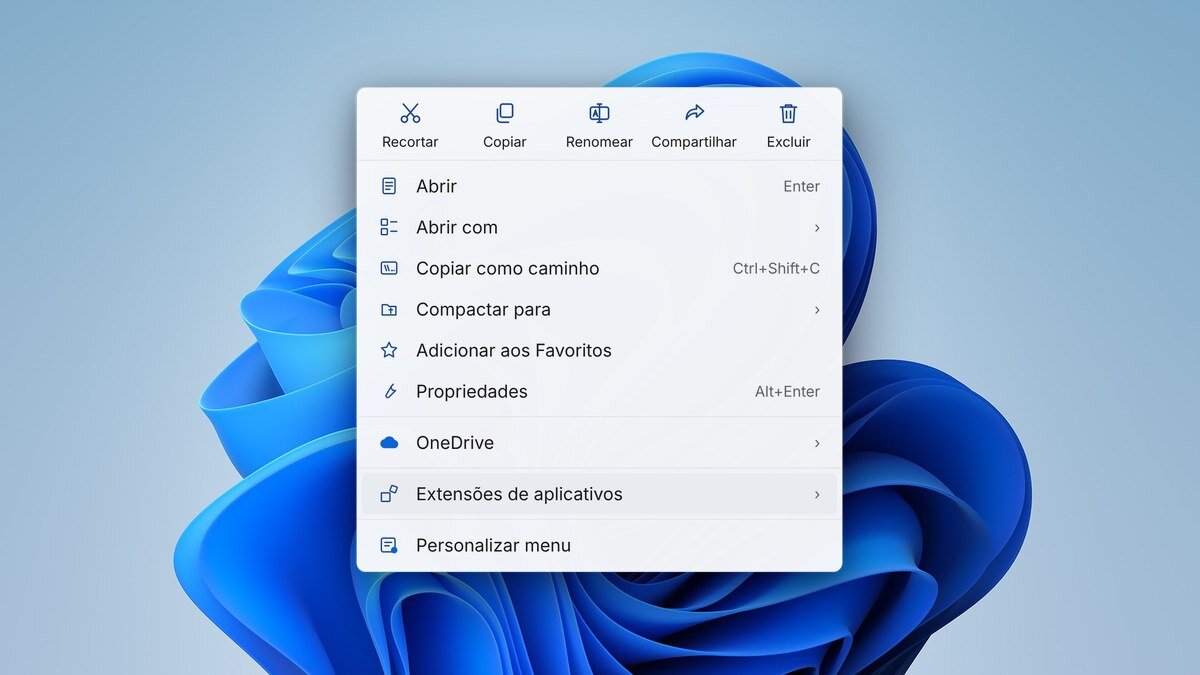
Task: Click the Renomear text label
Action: 599,142
